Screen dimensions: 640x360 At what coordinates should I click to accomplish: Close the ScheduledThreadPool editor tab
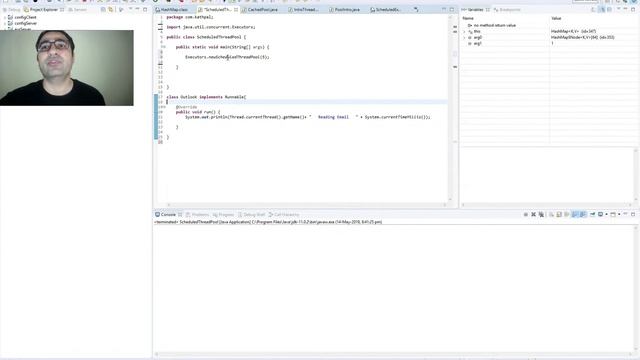click(x=236, y=9)
